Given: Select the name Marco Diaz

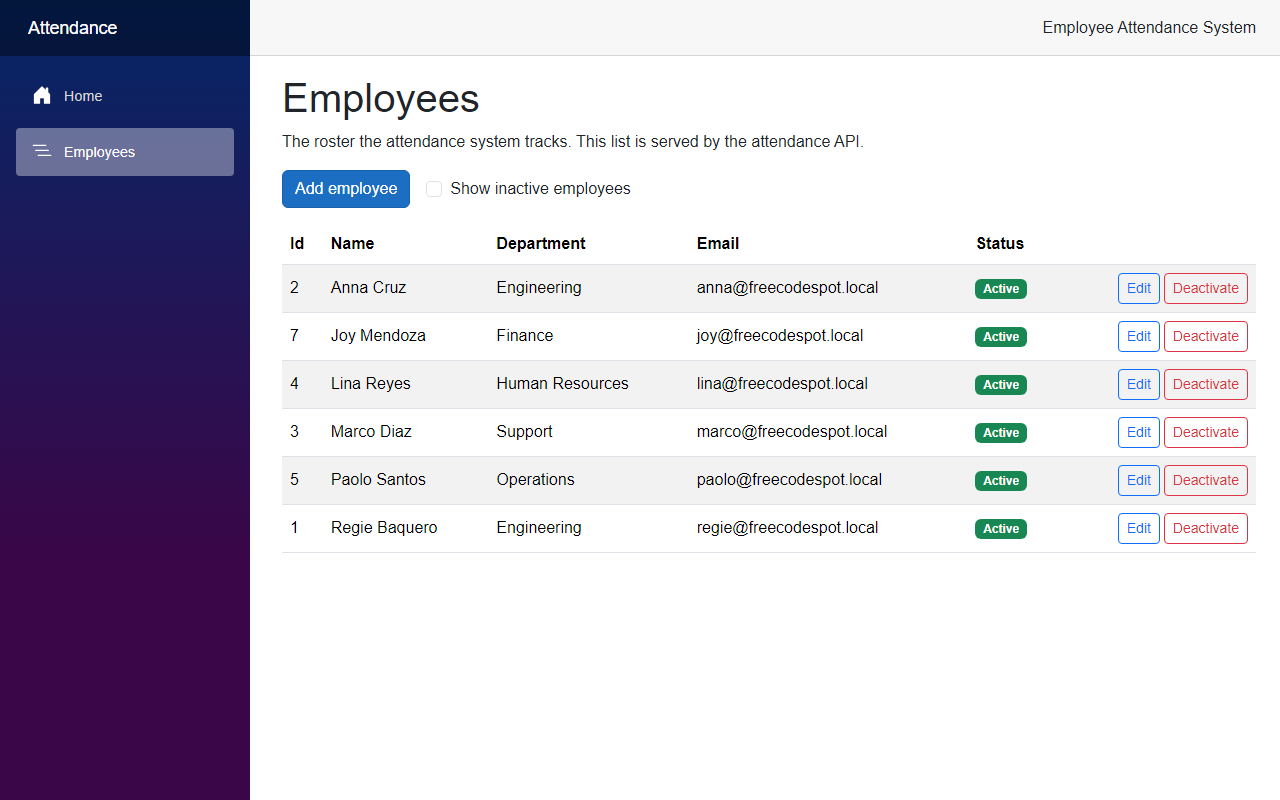Looking at the screenshot, I should 371,431.
